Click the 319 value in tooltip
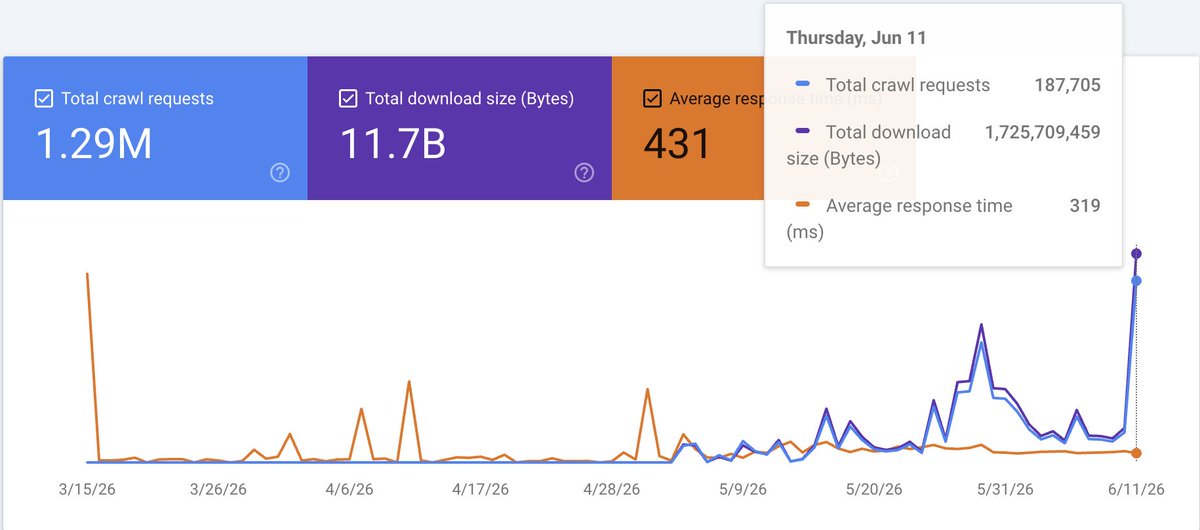The image size is (1200, 530). tap(1085, 206)
